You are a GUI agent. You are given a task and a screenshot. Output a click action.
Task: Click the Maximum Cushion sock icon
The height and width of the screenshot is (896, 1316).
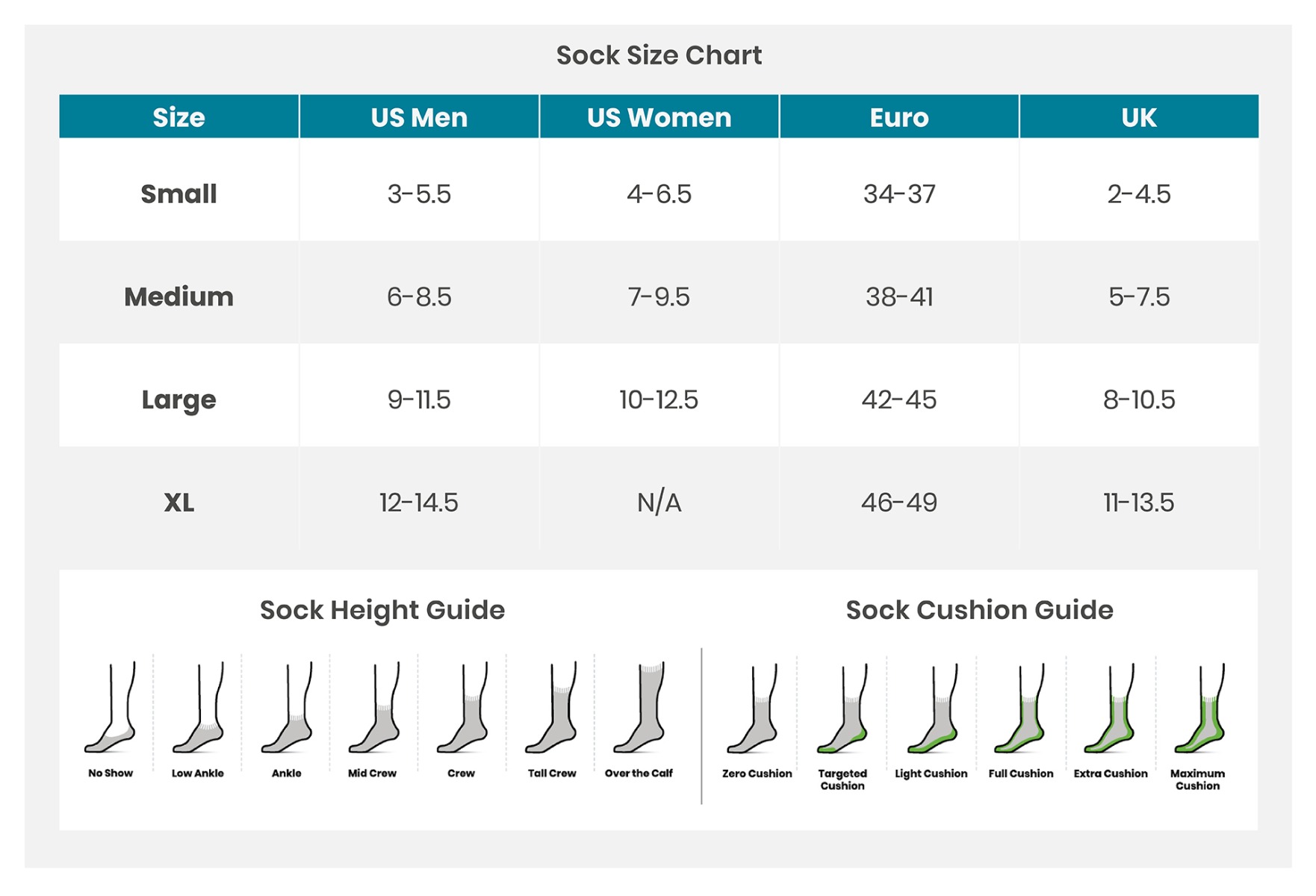(x=1200, y=709)
